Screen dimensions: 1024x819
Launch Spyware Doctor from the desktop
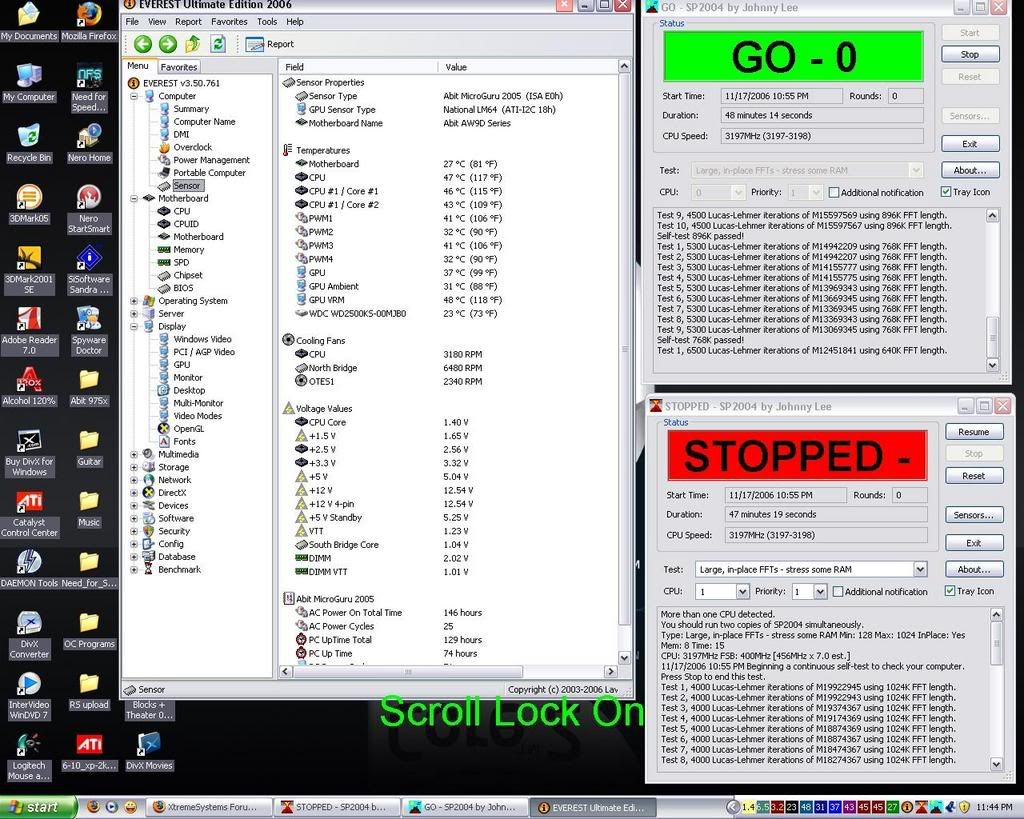pyautogui.click(x=89, y=330)
